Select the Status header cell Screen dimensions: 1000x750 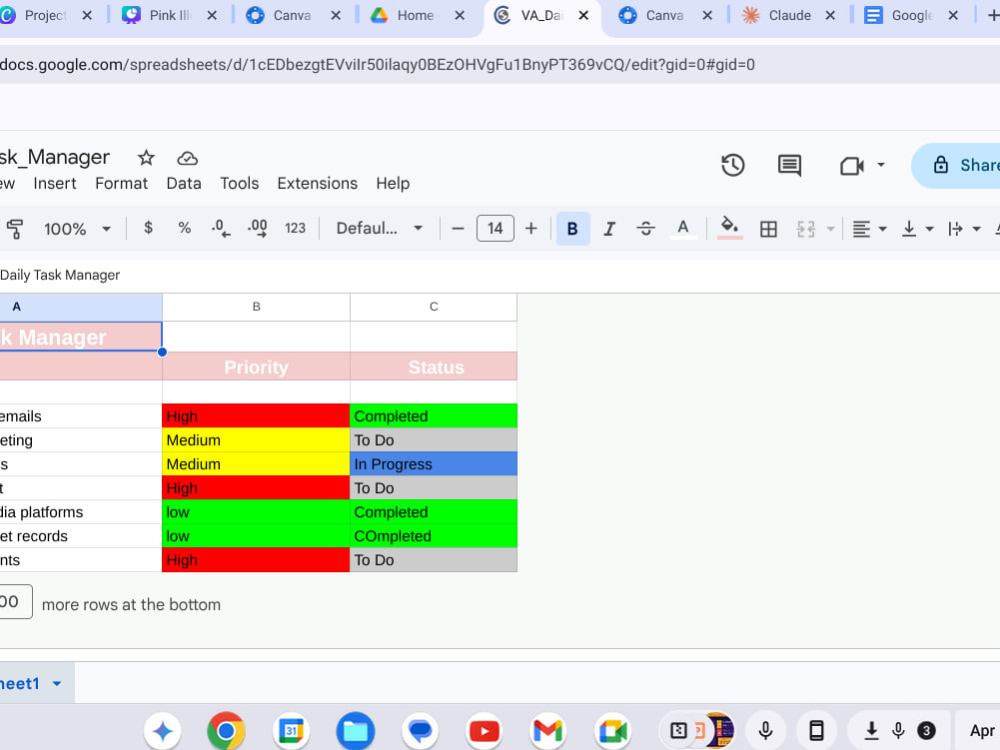tap(434, 367)
